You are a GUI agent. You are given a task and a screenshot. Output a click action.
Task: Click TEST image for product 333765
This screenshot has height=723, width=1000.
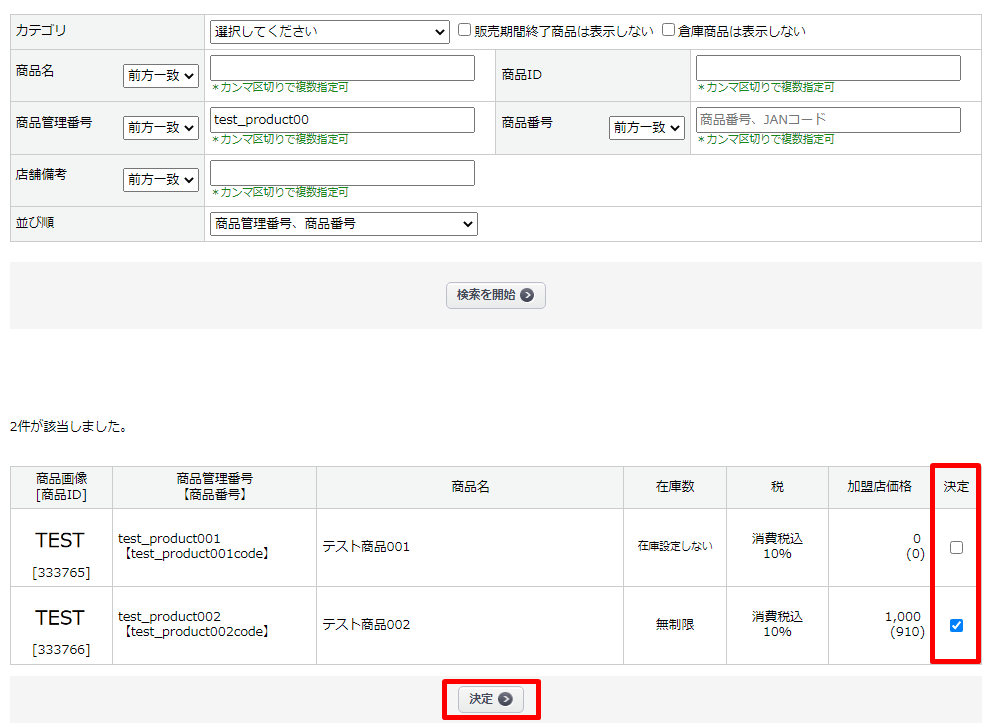point(60,540)
